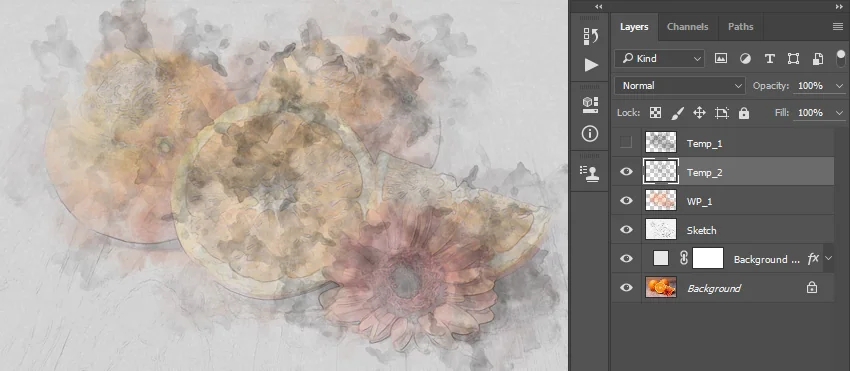Click the Opacity label
This screenshot has width=850, height=371.
click(771, 86)
